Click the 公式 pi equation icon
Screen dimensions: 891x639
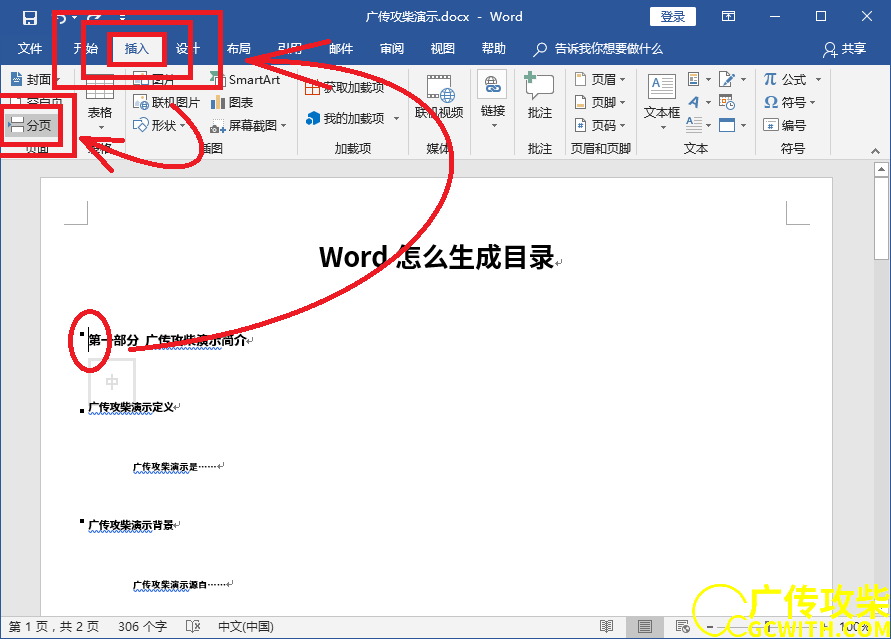click(x=770, y=80)
